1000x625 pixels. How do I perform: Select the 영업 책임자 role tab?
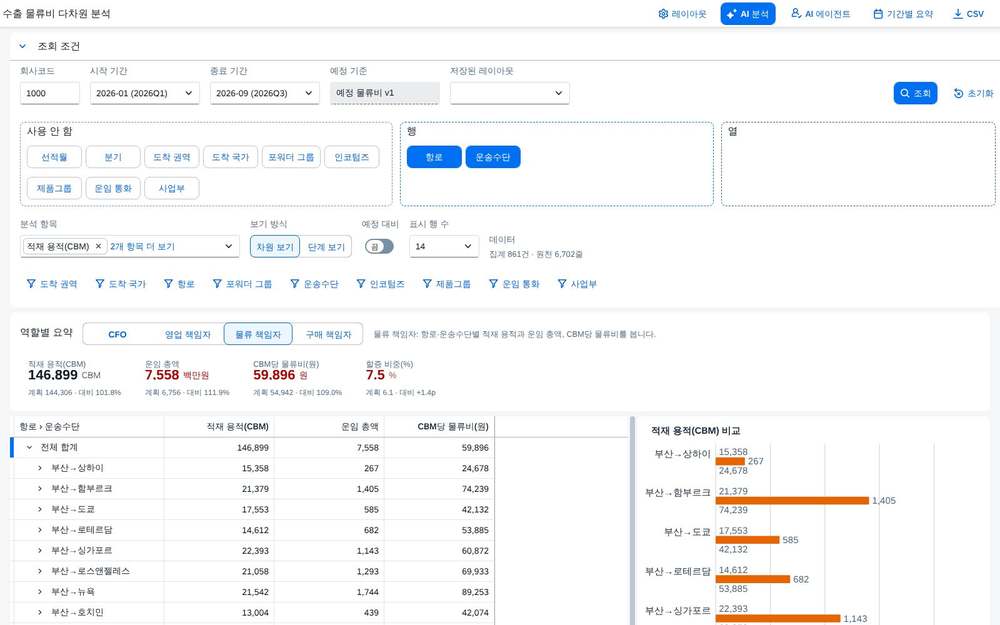(188, 334)
